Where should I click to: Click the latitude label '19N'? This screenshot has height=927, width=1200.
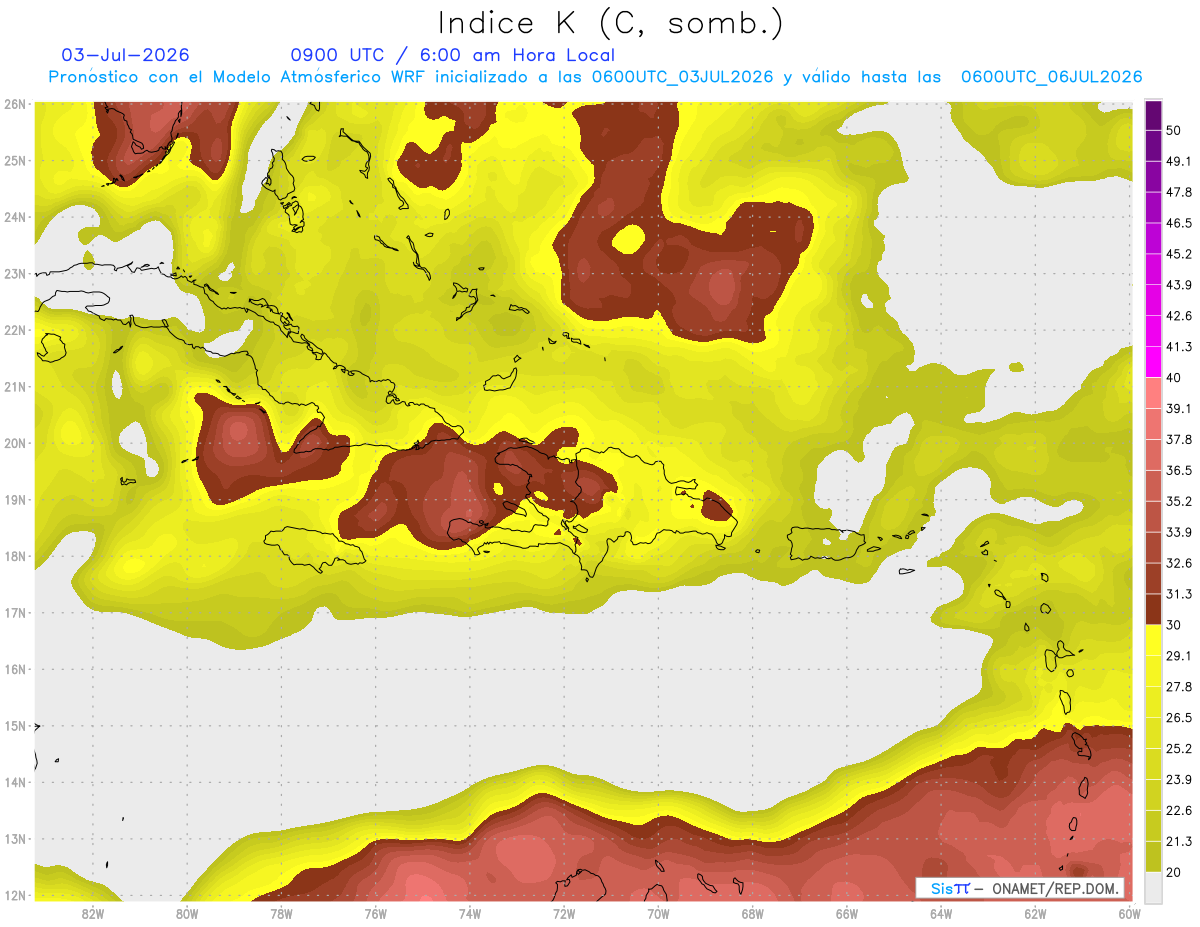14,500
